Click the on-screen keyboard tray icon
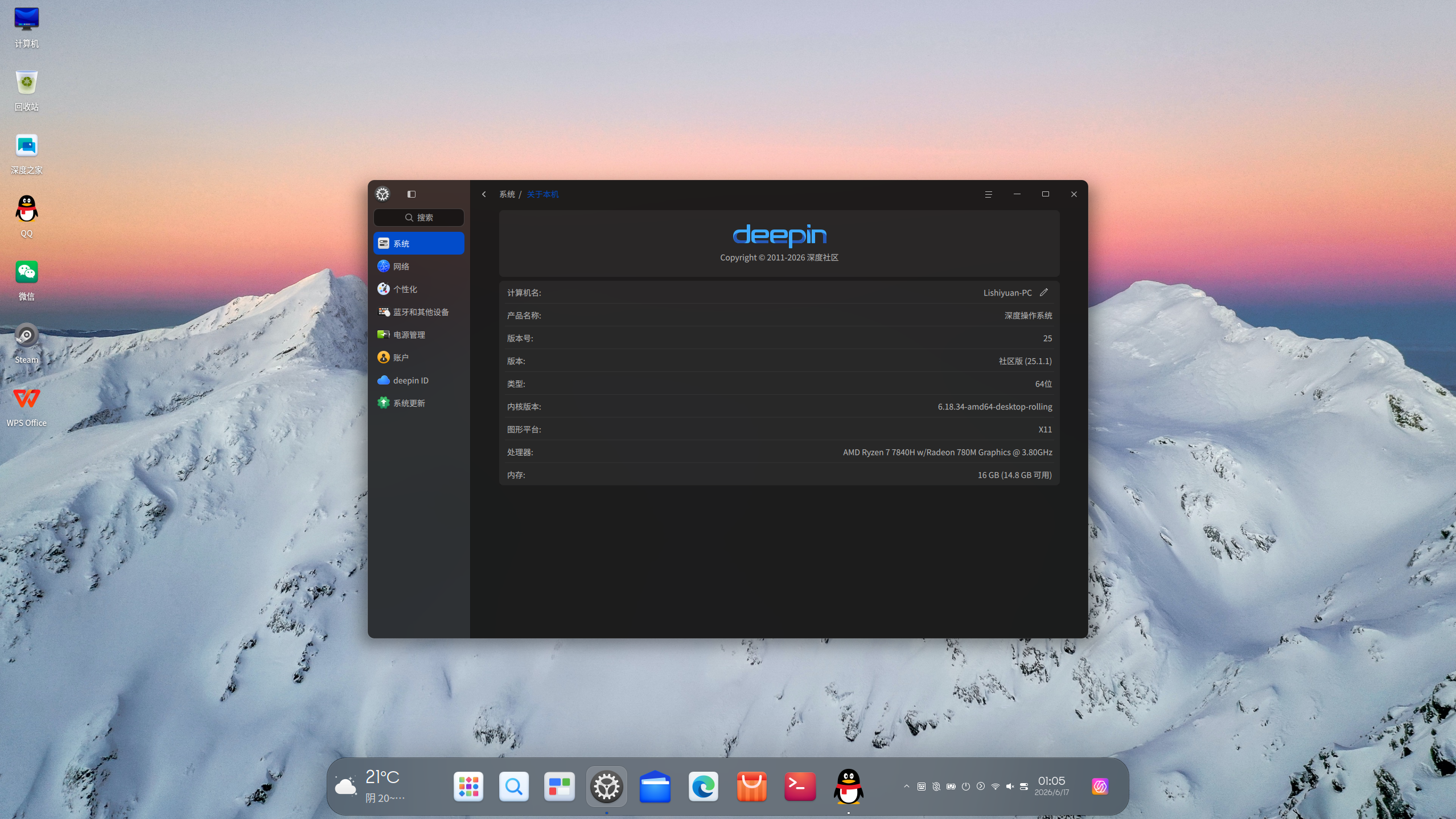The width and height of the screenshot is (1456, 819). [x=922, y=787]
